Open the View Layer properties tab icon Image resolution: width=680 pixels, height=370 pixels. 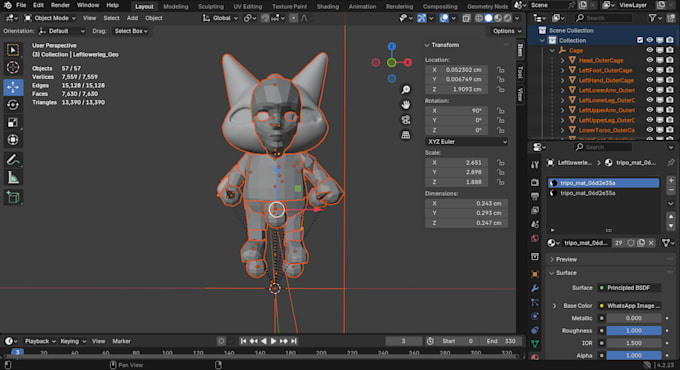[535, 210]
